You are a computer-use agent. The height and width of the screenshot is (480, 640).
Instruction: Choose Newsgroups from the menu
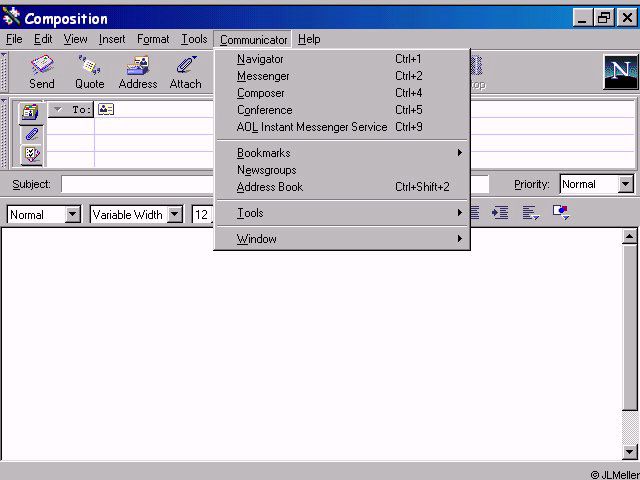click(x=342, y=170)
